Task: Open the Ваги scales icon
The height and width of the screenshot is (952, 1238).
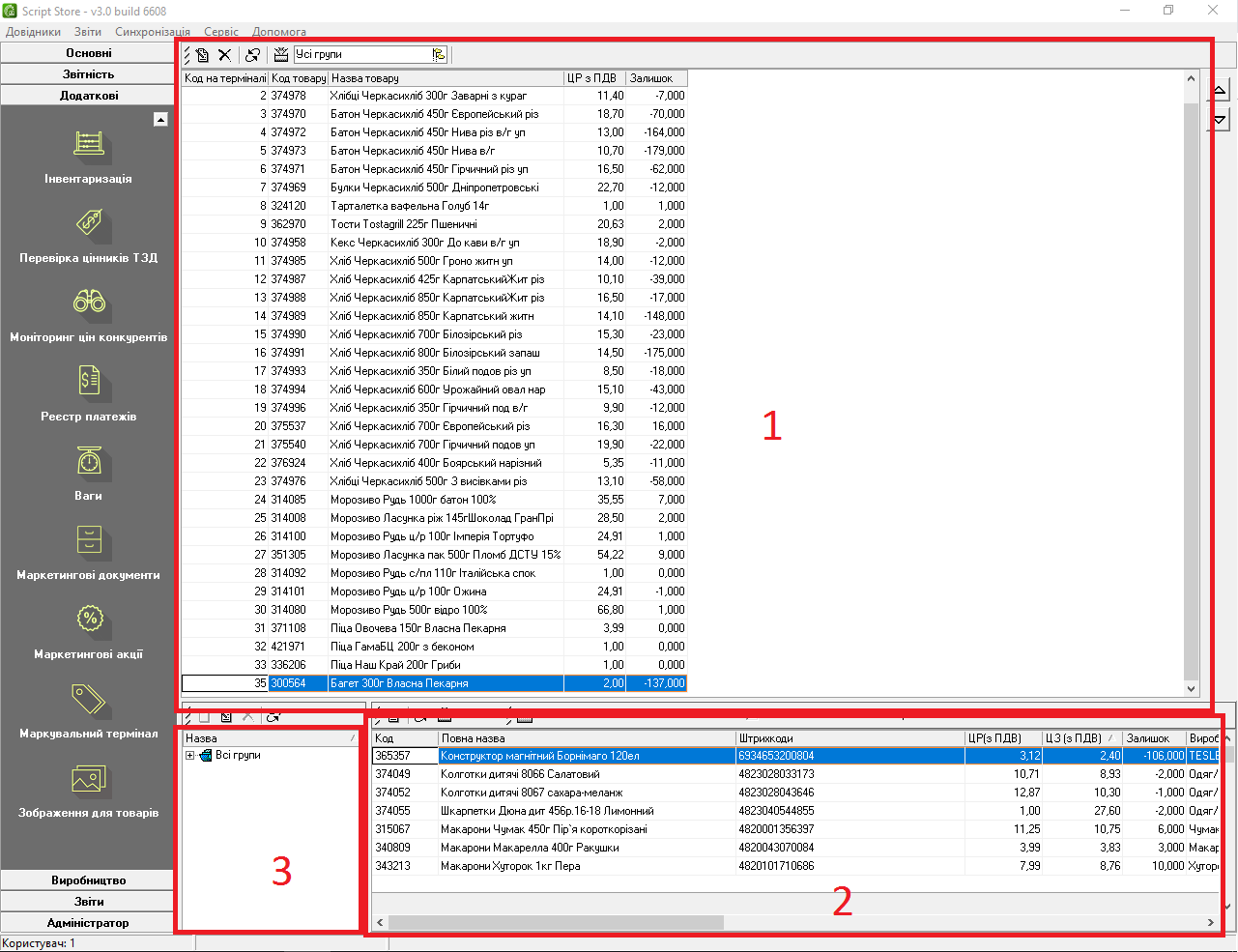Action: tap(89, 462)
